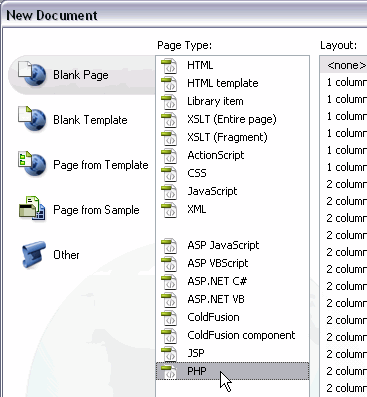Click the ASP VBScript file icon
The width and height of the screenshot is (367, 397).
tap(169, 264)
